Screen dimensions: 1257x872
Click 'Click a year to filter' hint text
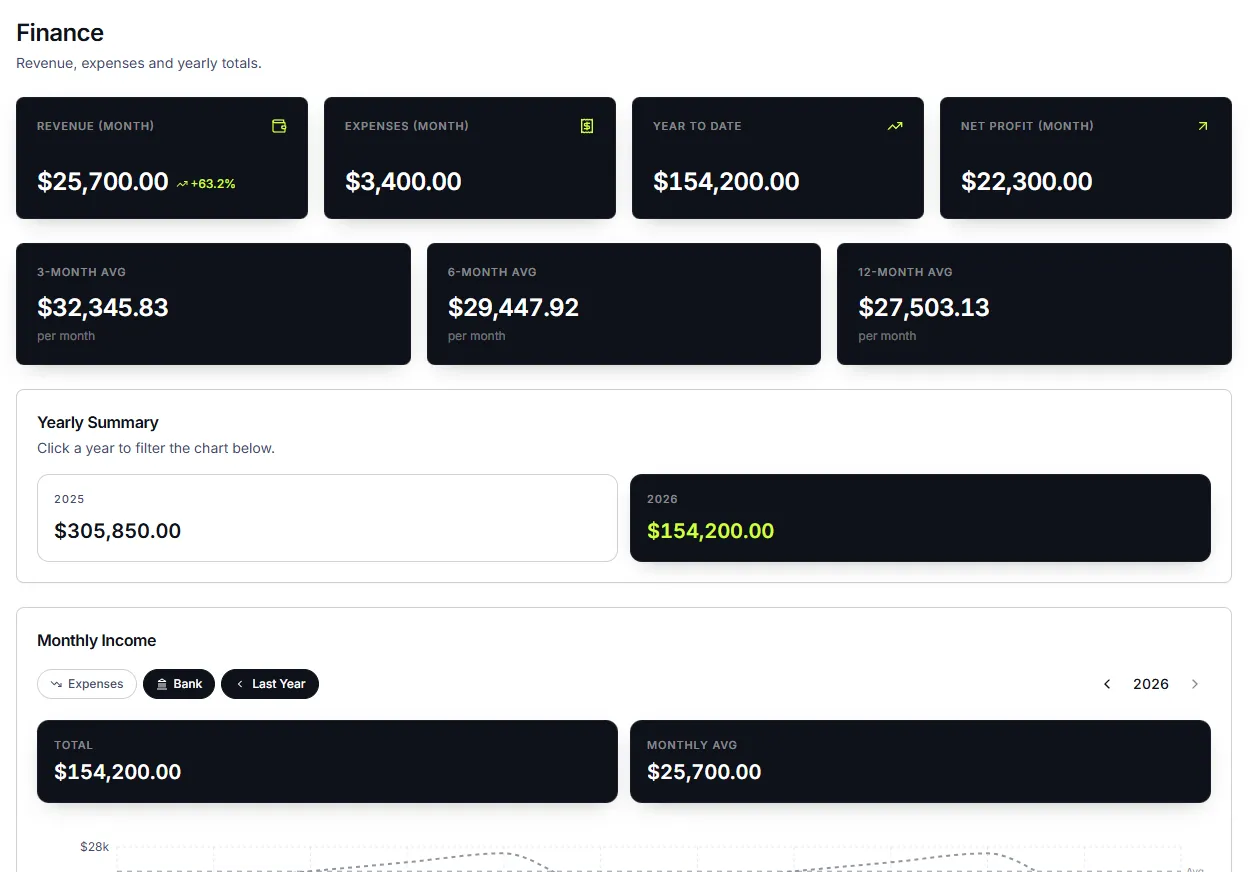tap(156, 448)
